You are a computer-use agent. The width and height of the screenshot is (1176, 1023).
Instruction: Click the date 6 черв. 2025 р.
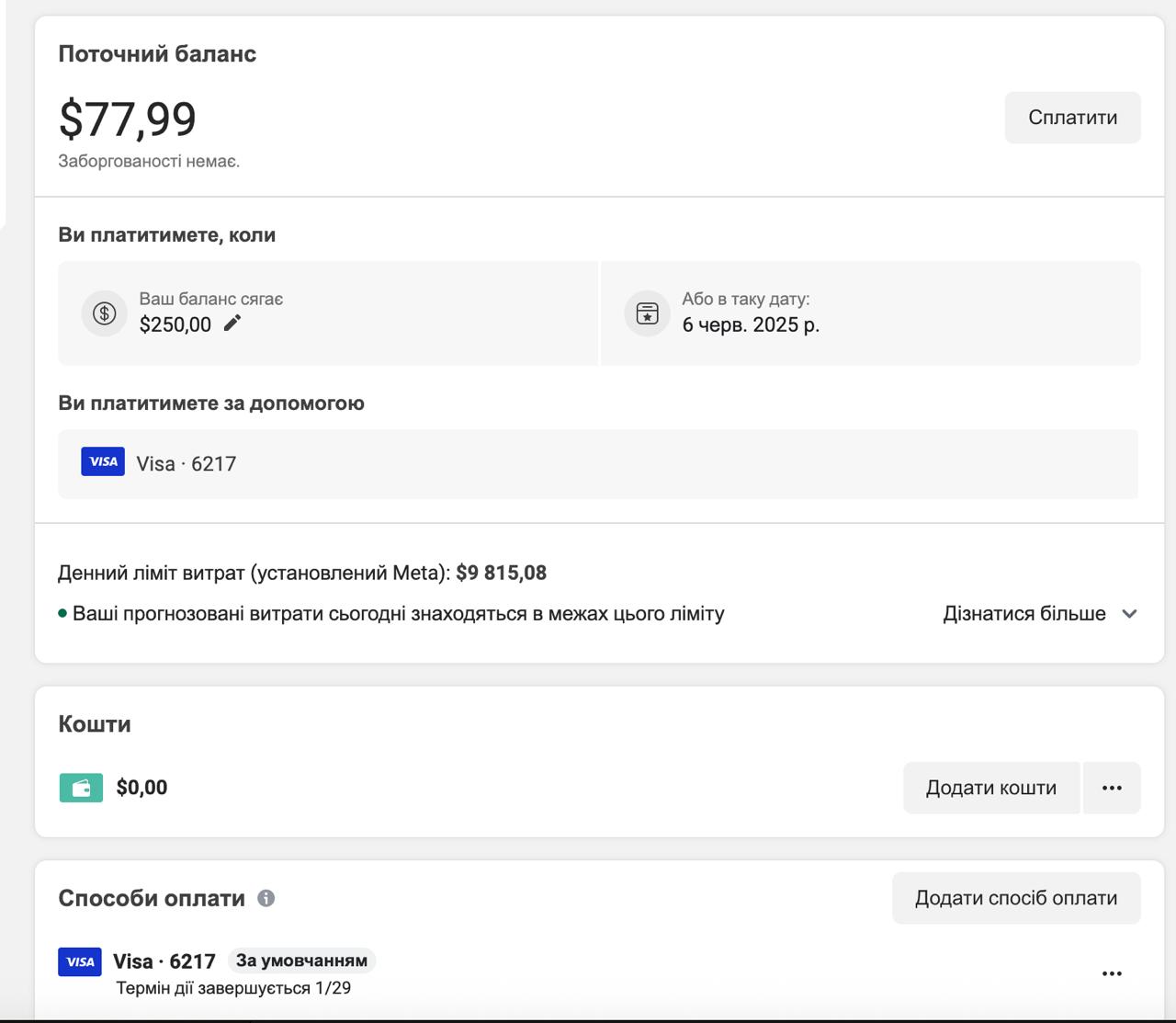(751, 324)
